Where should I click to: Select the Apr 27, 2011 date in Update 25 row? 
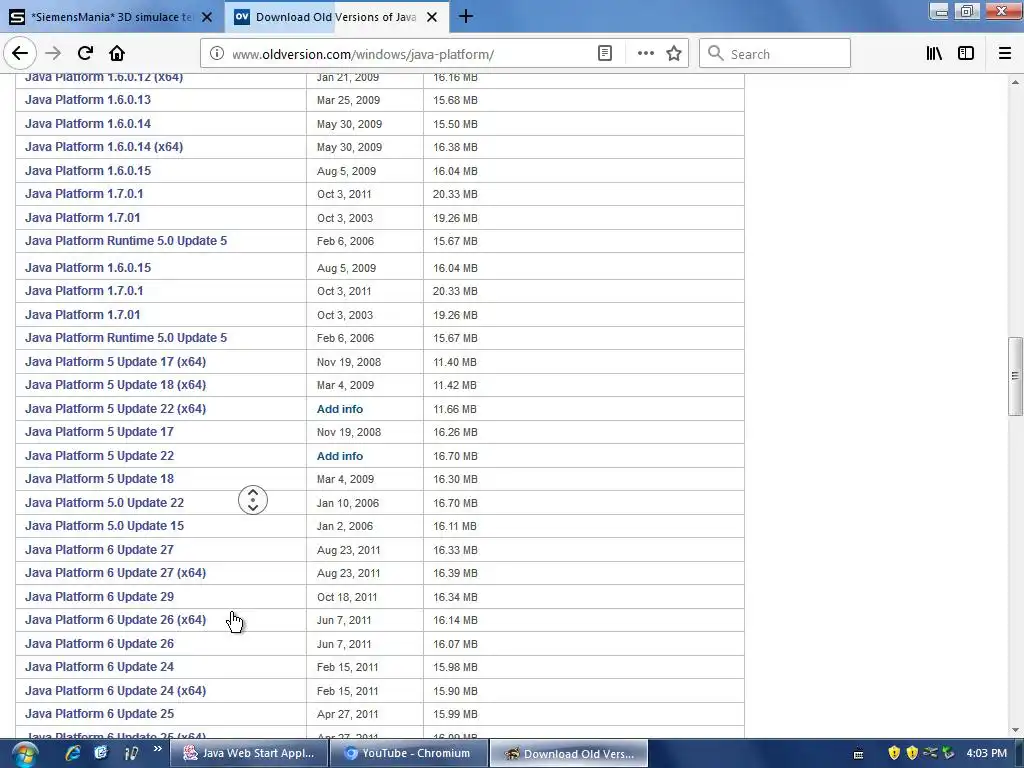click(347, 714)
